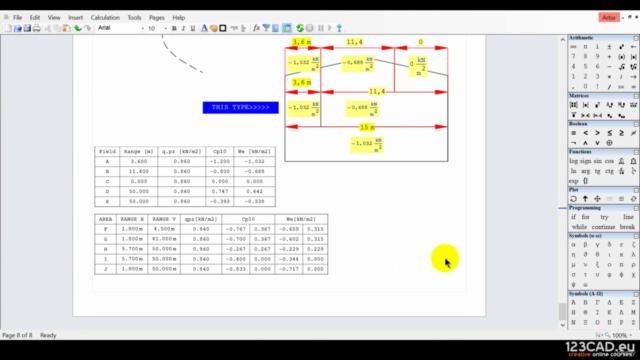The image size is (640, 360).
Task: Collapse the Plot panel
Action: point(636,190)
